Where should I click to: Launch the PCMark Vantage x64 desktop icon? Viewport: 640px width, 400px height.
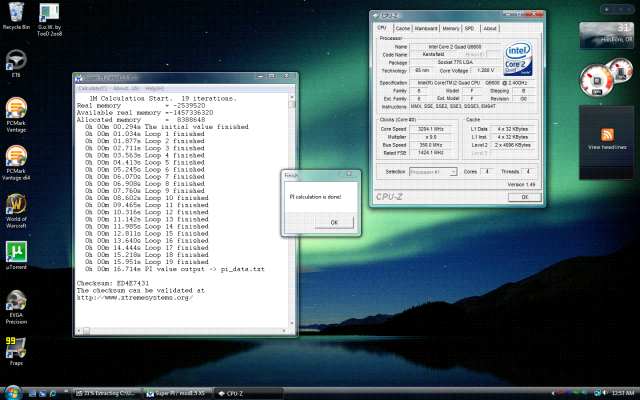coord(16,162)
